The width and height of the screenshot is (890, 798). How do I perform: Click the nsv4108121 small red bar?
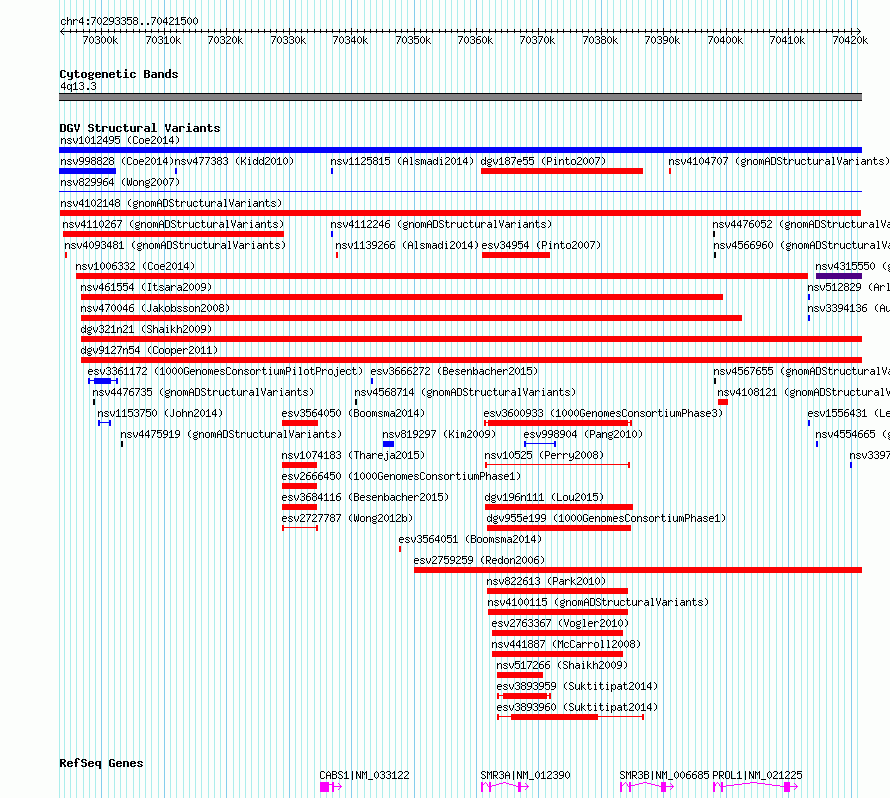click(723, 402)
